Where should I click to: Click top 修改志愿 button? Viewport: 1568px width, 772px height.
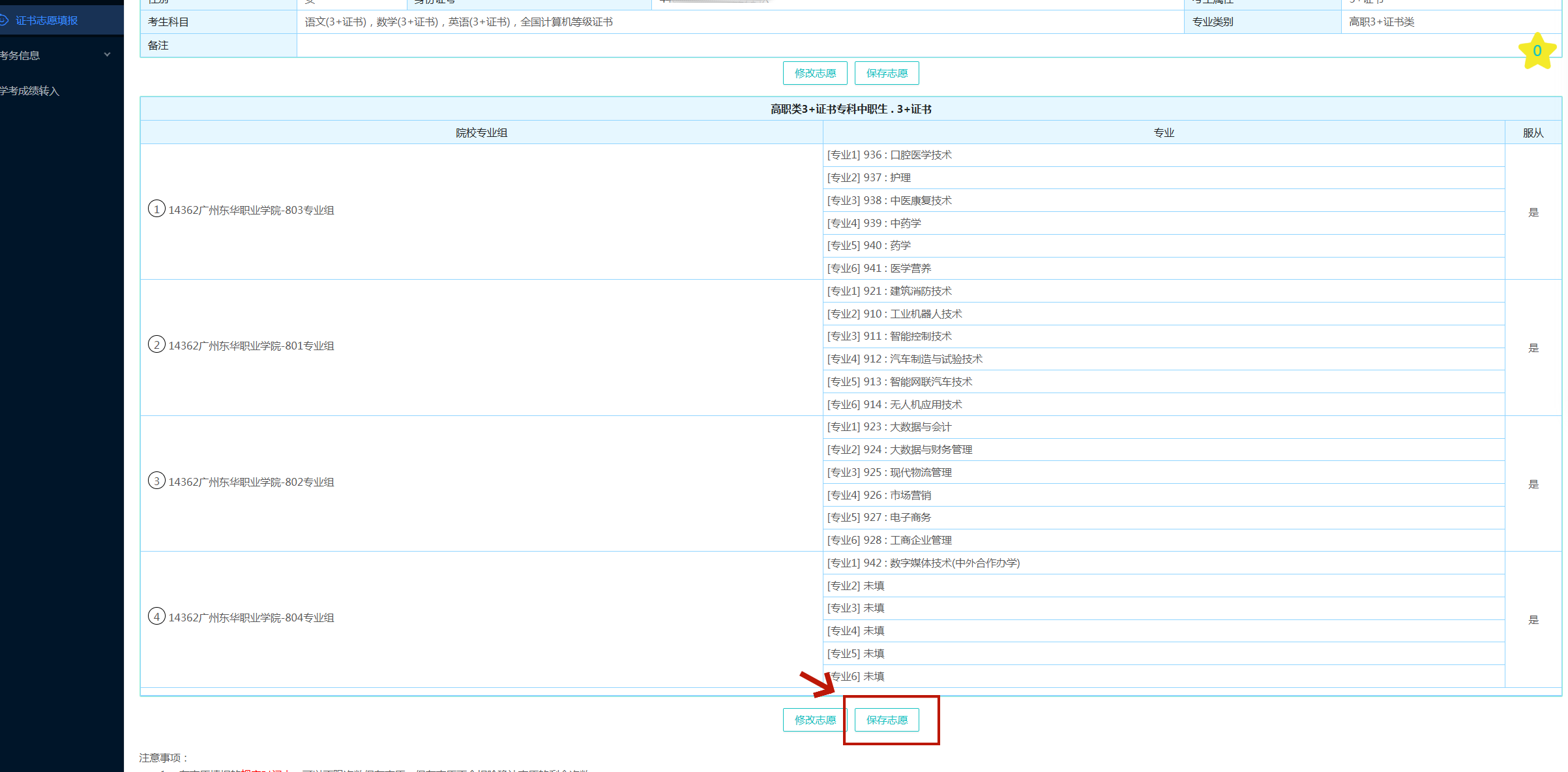pyautogui.click(x=815, y=73)
